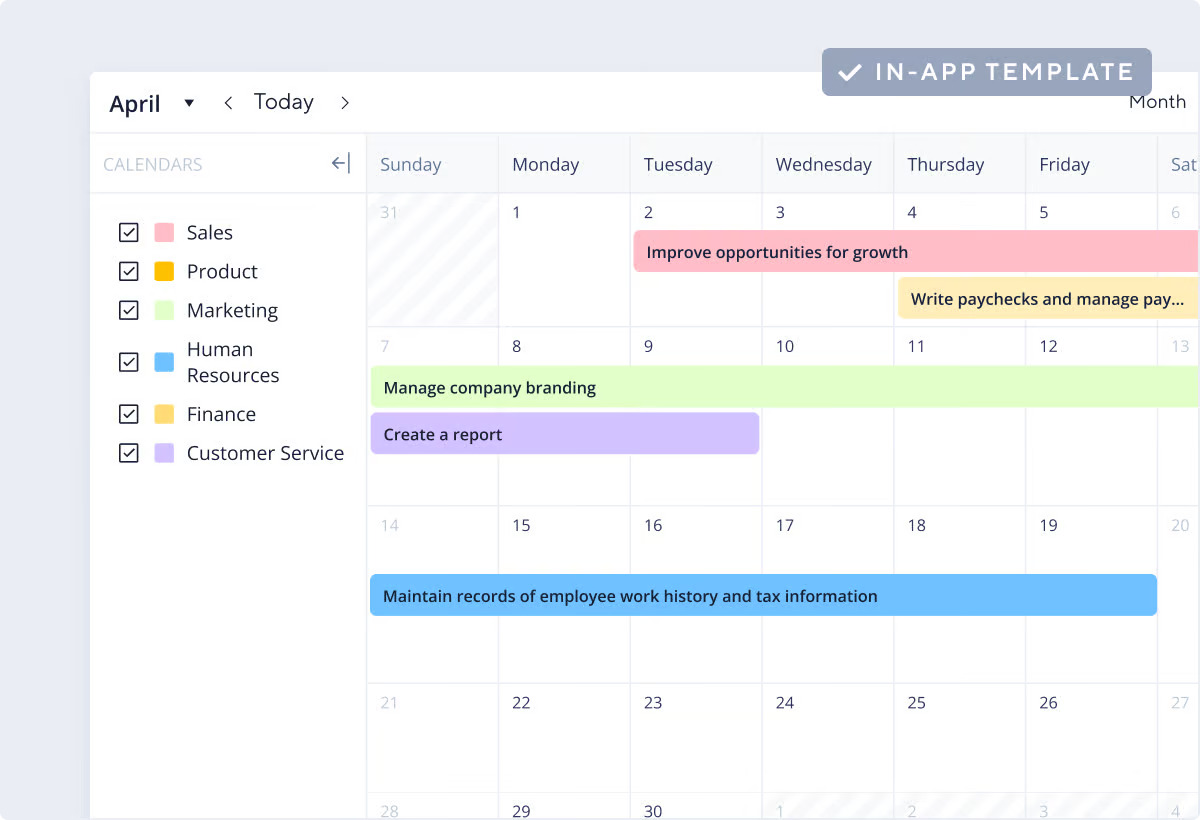Advance to the next month with the right chevron
This screenshot has height=820, width=1200.
[344, 102]
